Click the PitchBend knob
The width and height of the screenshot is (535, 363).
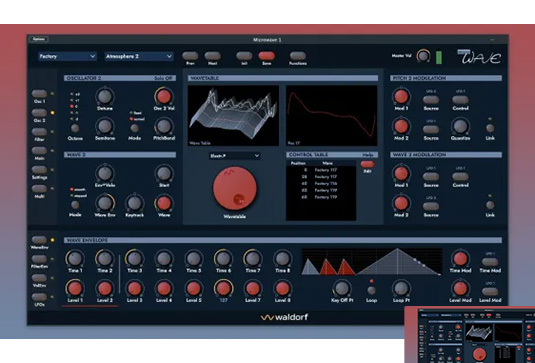click(164, 126)
